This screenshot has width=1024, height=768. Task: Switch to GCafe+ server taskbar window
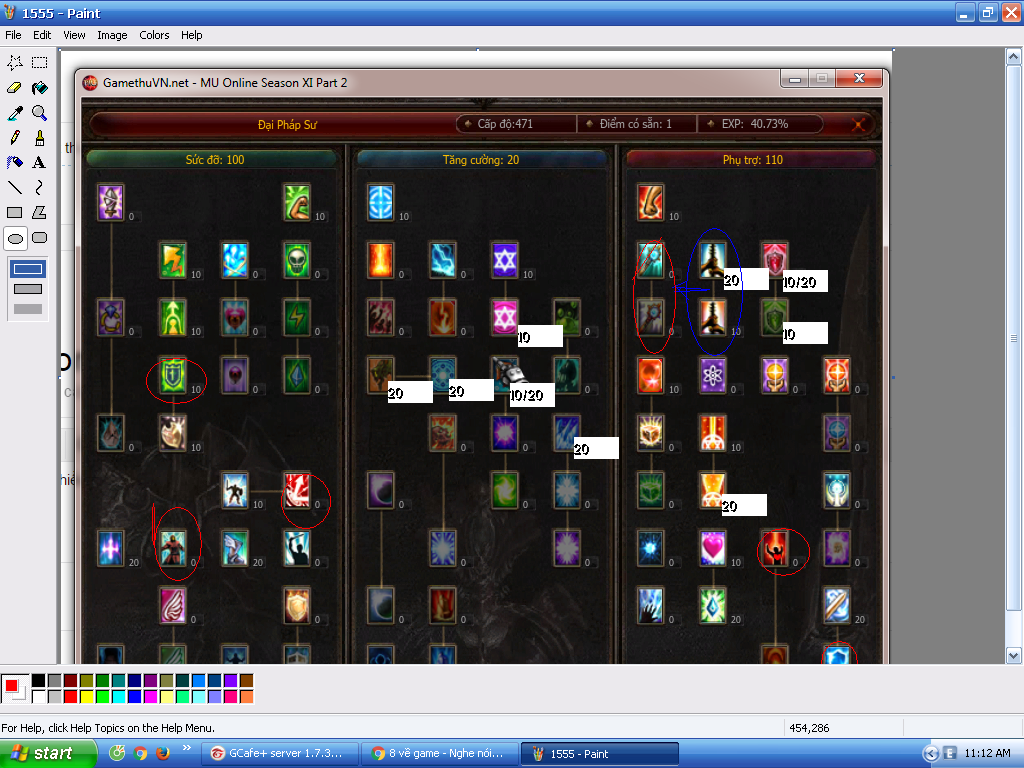[280, 754]
